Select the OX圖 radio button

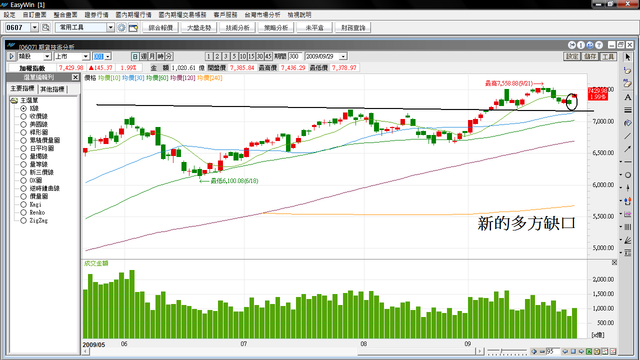24,180
